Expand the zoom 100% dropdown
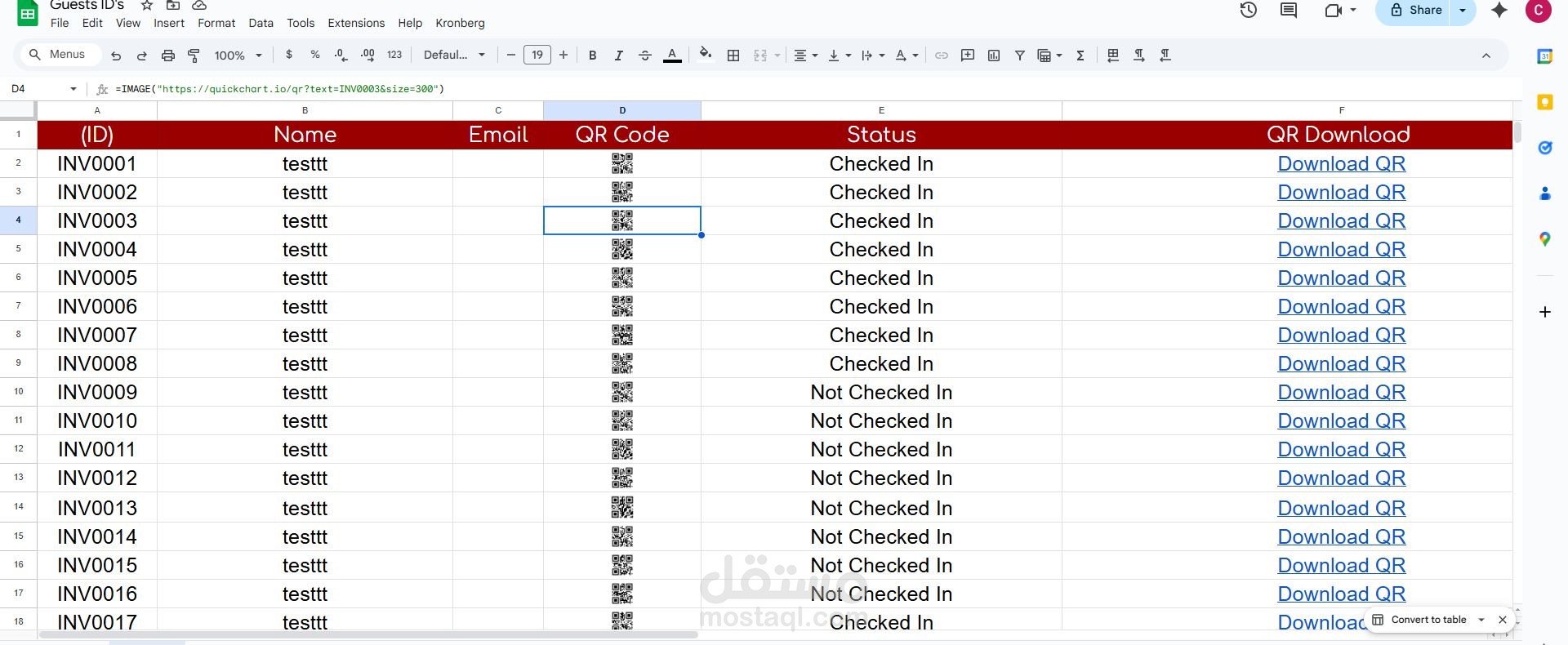 (x=238, y=56)
